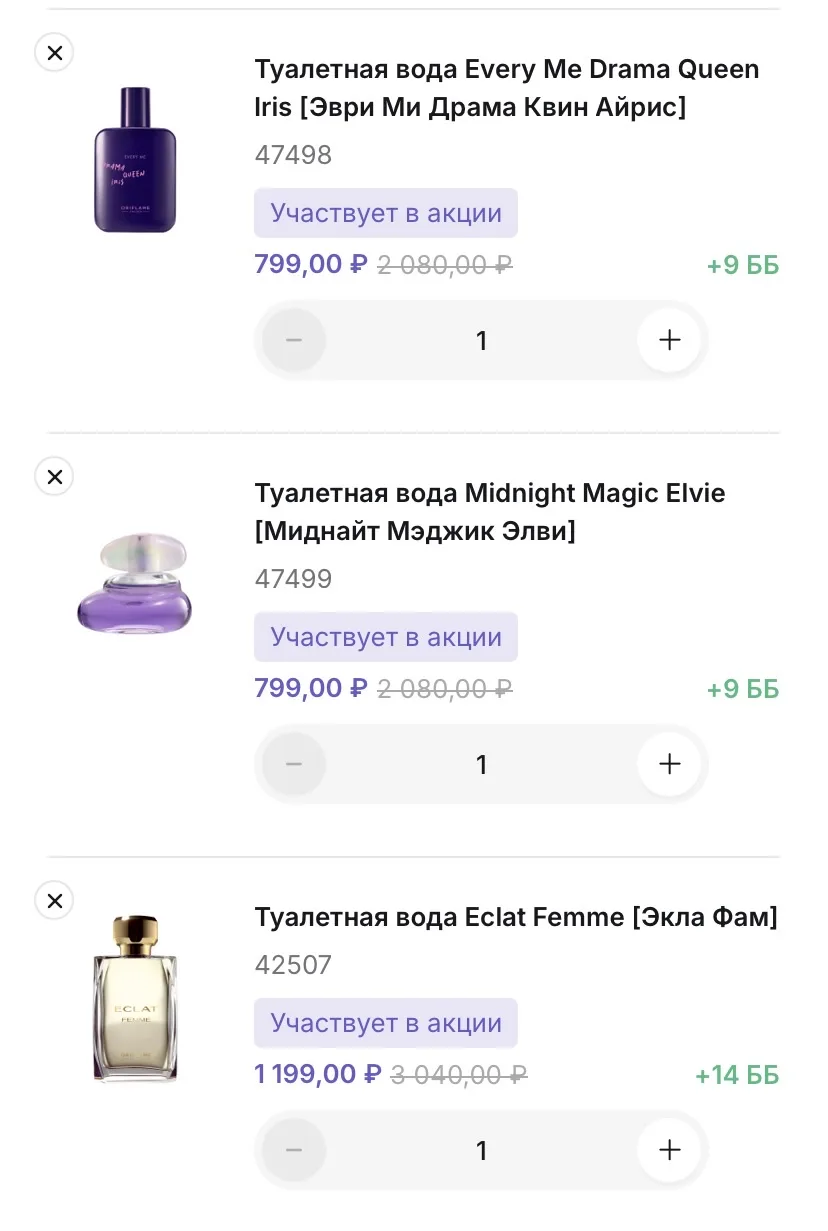Open the Eclat Femme product title
Viewport: 828px width, 1231px height.
pos(515,917)
